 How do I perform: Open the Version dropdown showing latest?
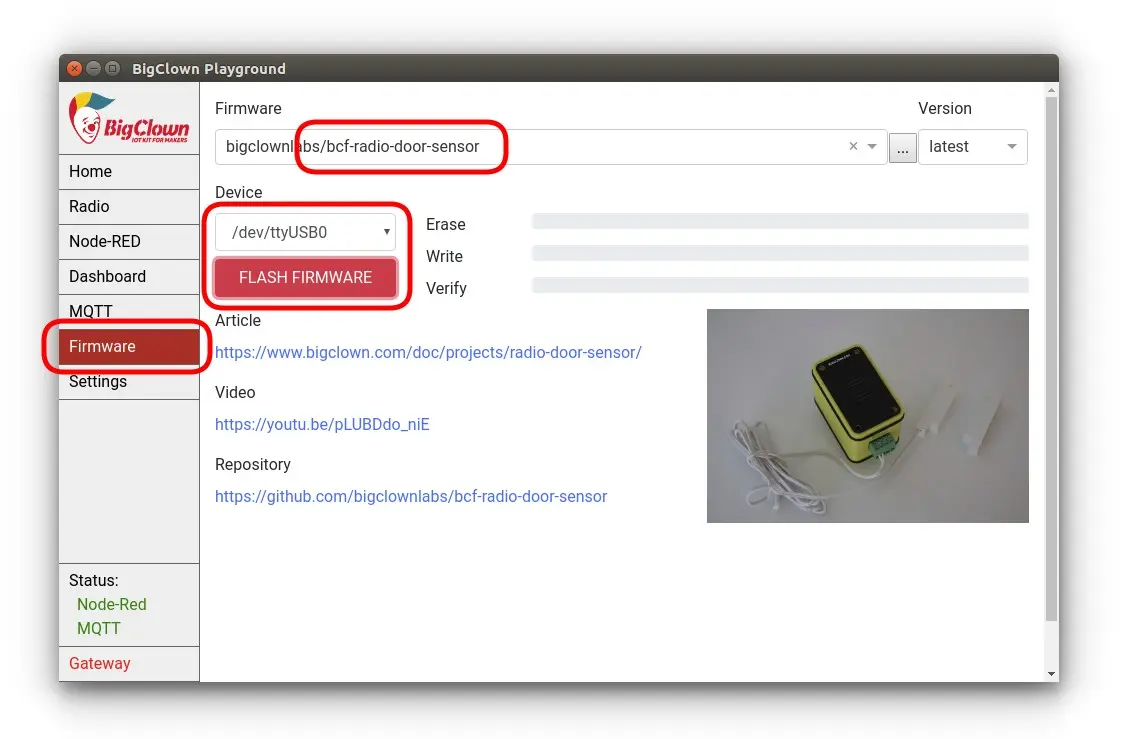coord(972,147)
